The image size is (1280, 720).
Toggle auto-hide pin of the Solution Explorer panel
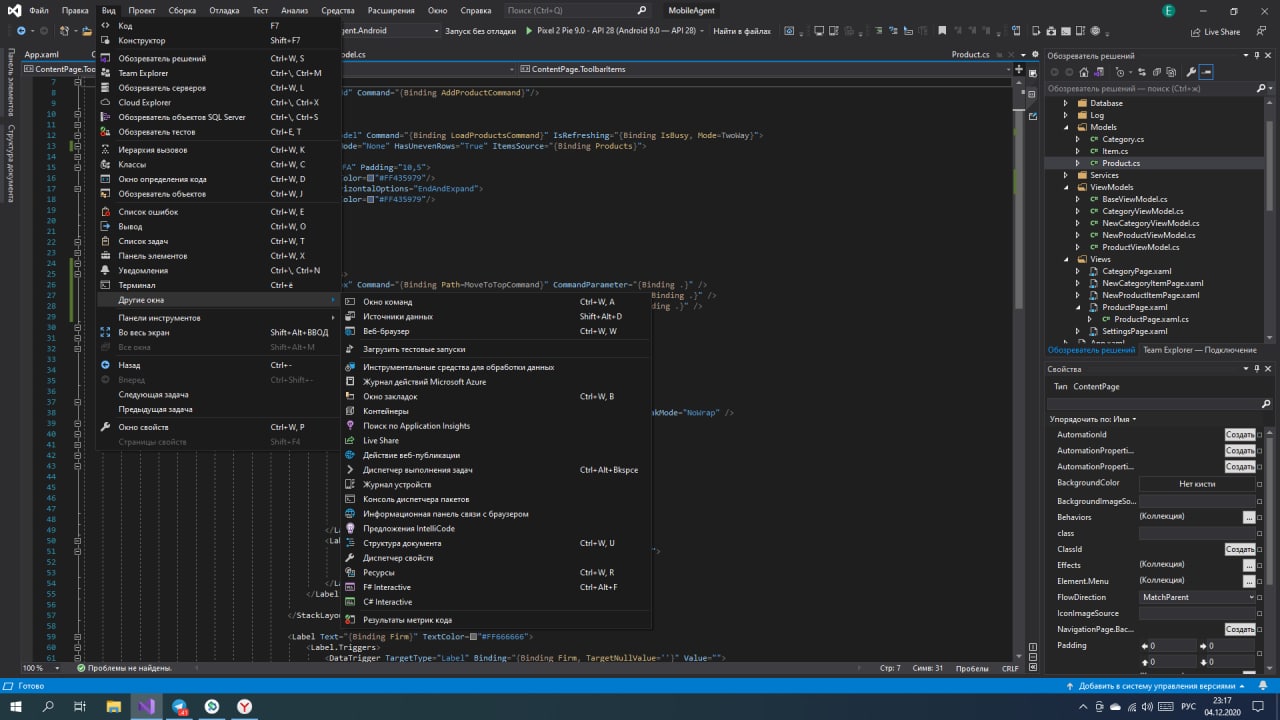(1257, 55)
